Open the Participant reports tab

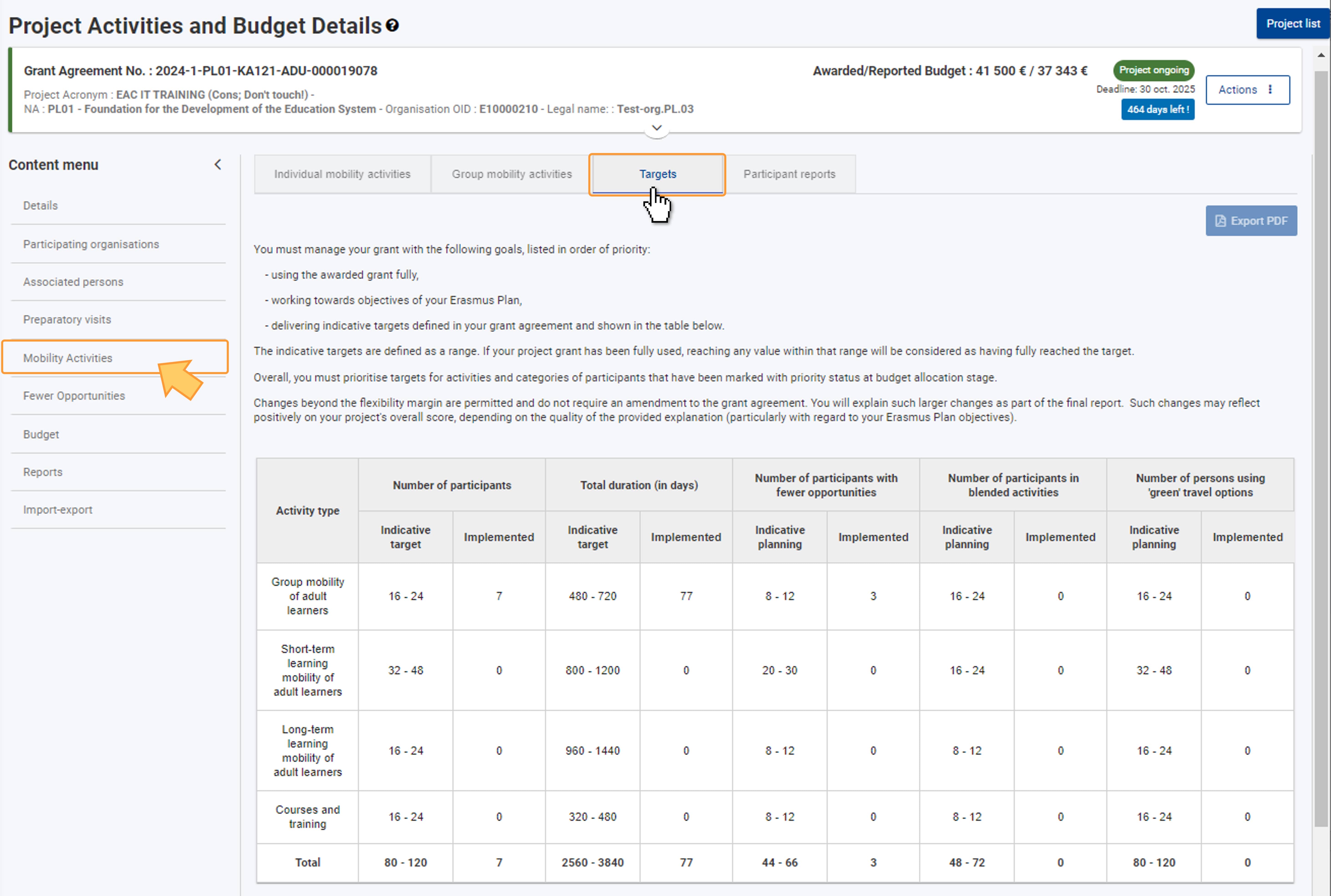789,174
